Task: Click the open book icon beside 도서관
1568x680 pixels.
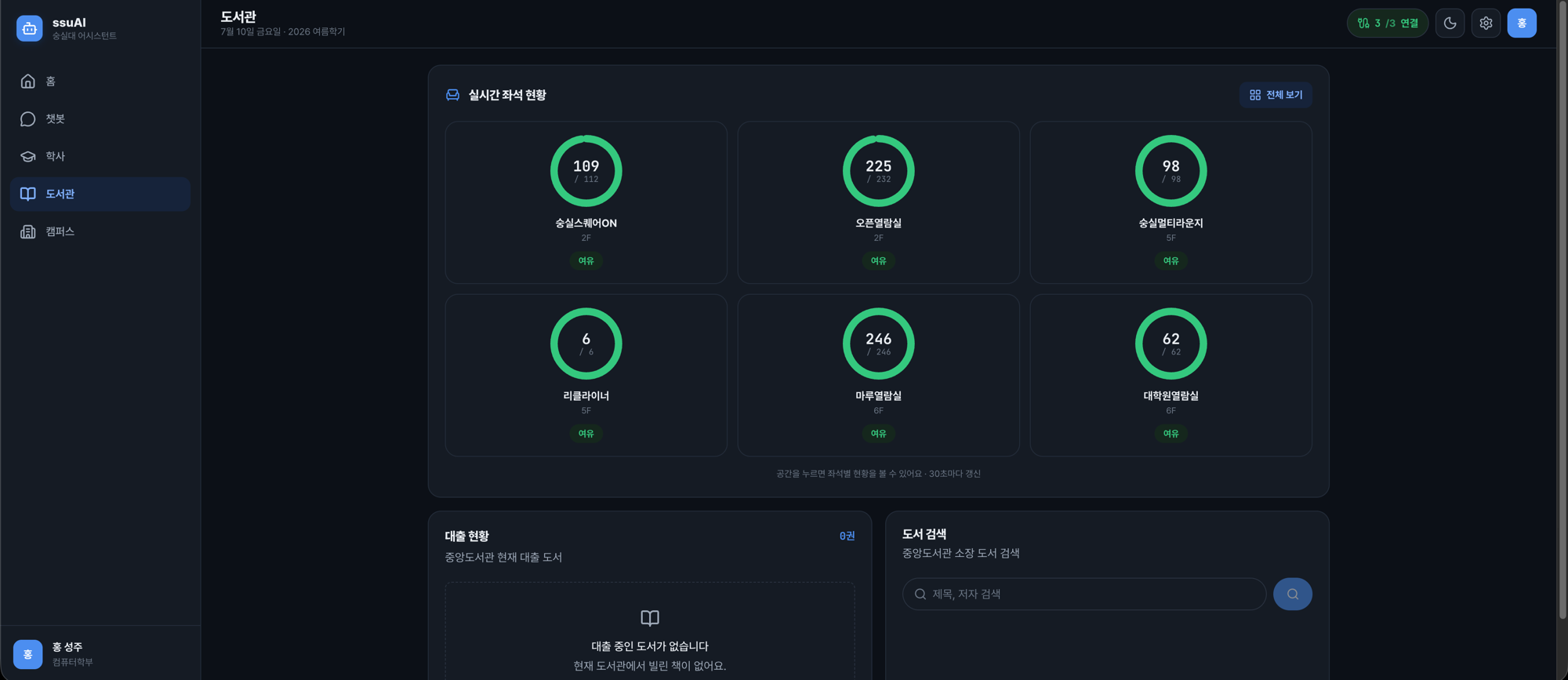Action: (28, 194)
